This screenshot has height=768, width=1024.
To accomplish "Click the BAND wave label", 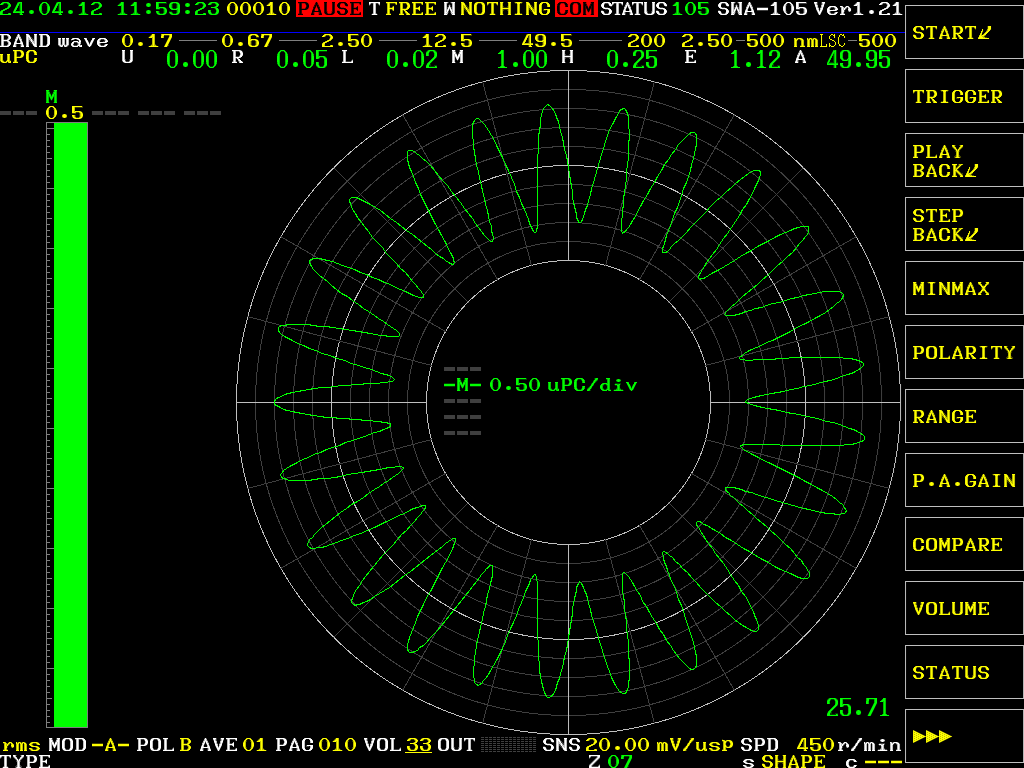I will pos(54,41).
